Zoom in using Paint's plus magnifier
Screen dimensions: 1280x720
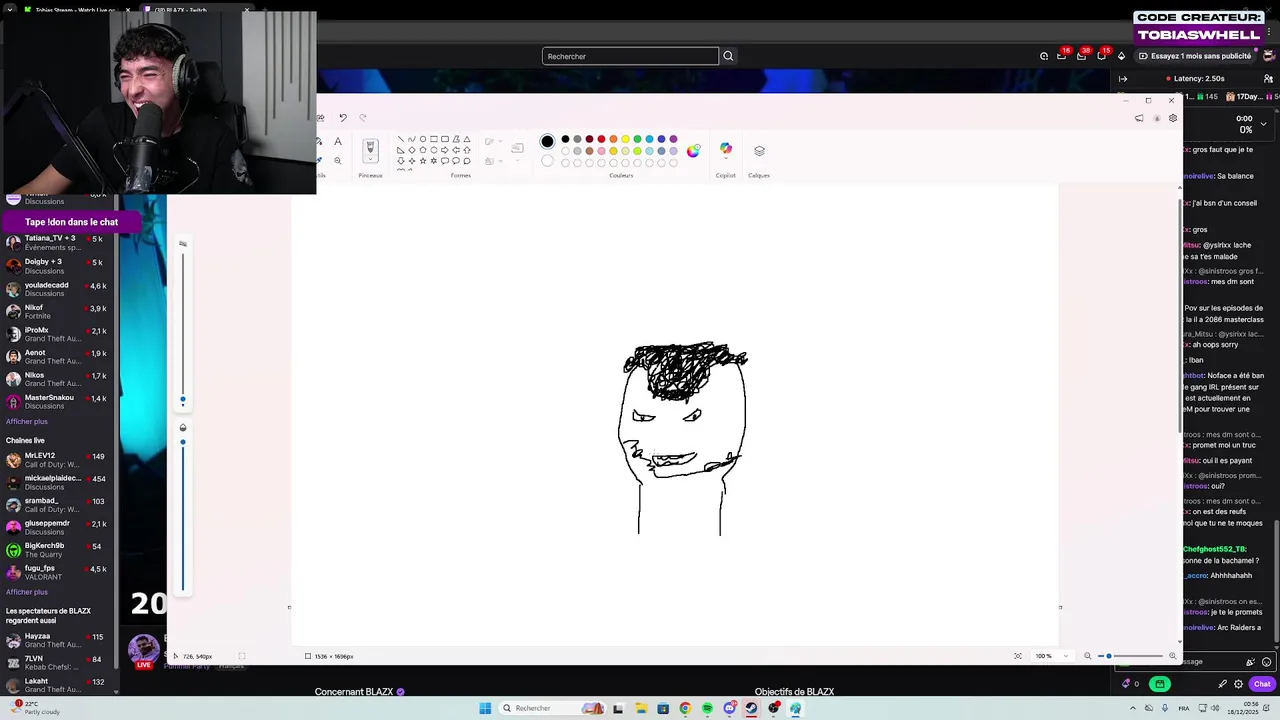(x=1171, y=656)
